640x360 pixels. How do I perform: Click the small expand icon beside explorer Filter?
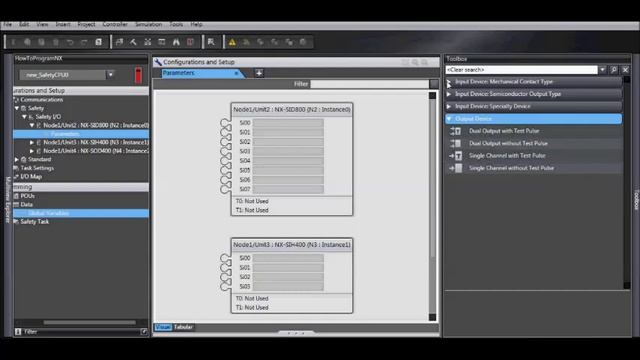144,331
